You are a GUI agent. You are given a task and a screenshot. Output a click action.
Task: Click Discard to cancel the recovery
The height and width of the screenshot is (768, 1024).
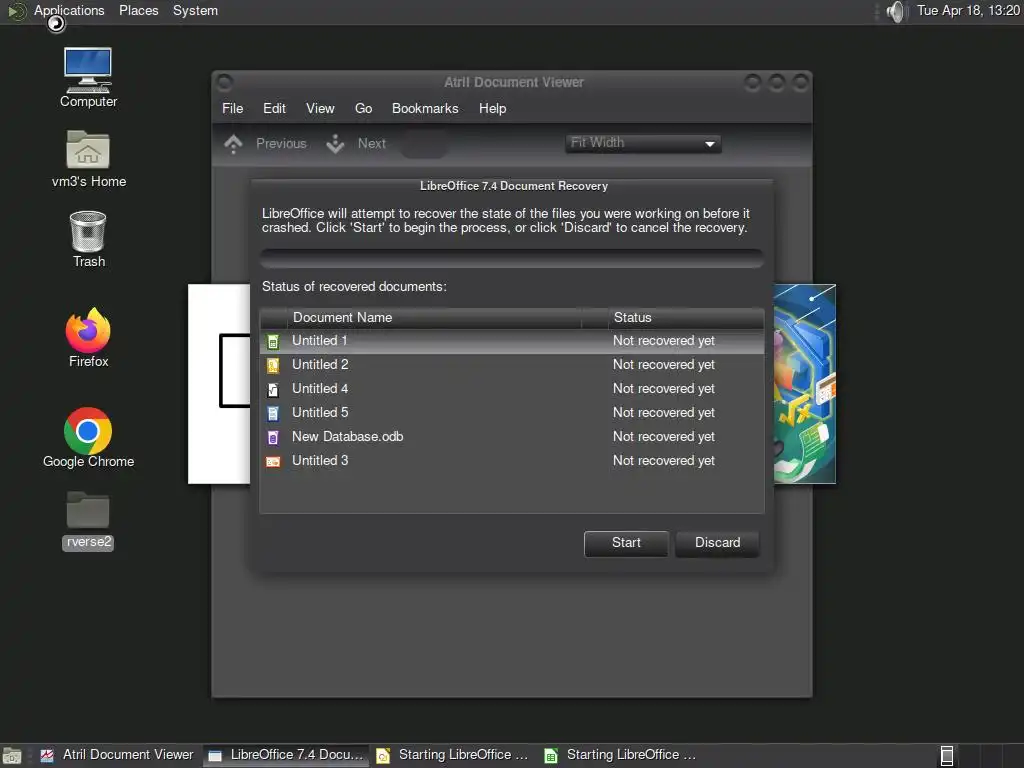click(717, 543)
